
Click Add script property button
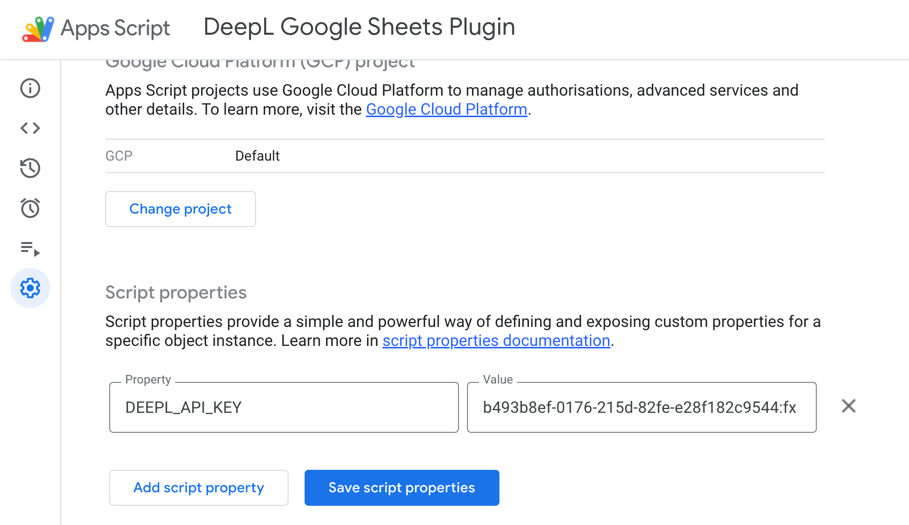point(198,487)
